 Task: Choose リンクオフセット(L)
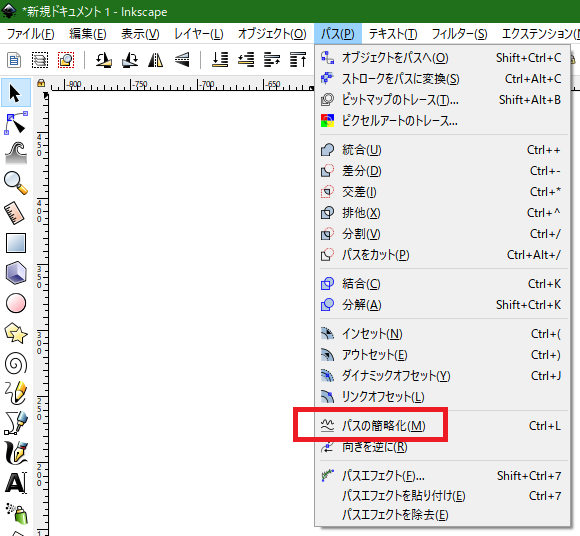442,397
